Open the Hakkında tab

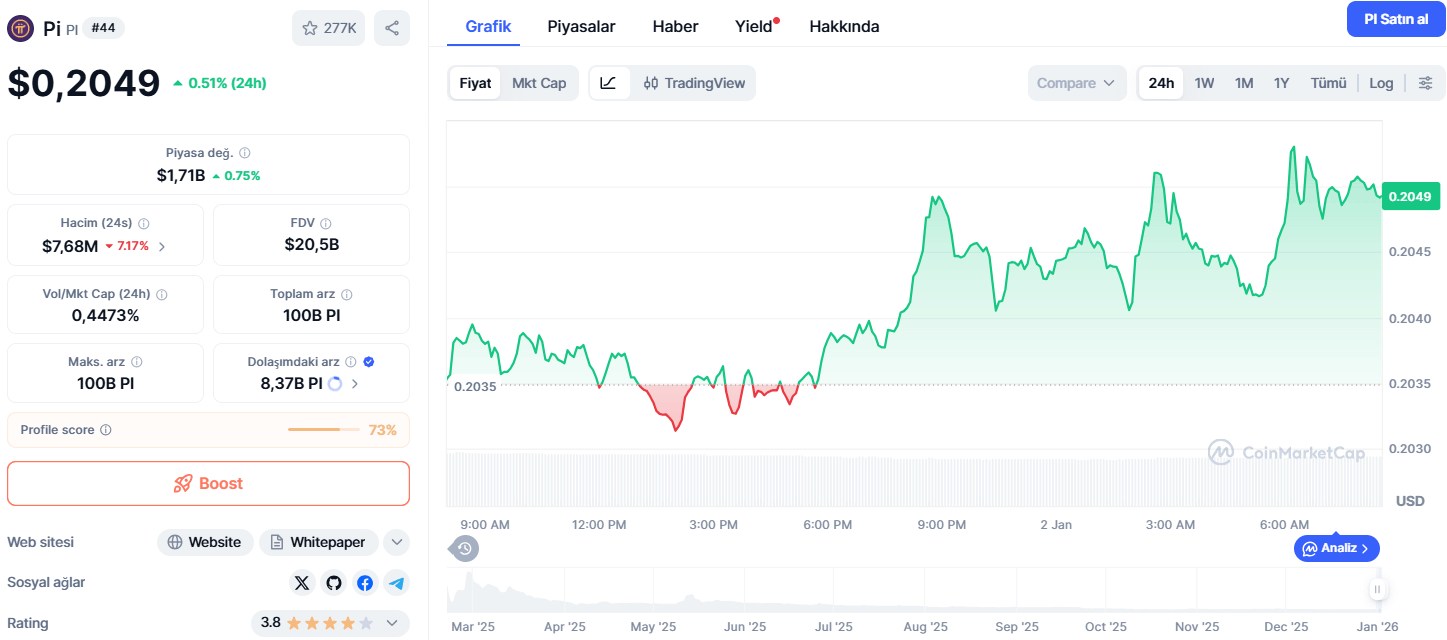pyautogui.click(x=844, y=26)
